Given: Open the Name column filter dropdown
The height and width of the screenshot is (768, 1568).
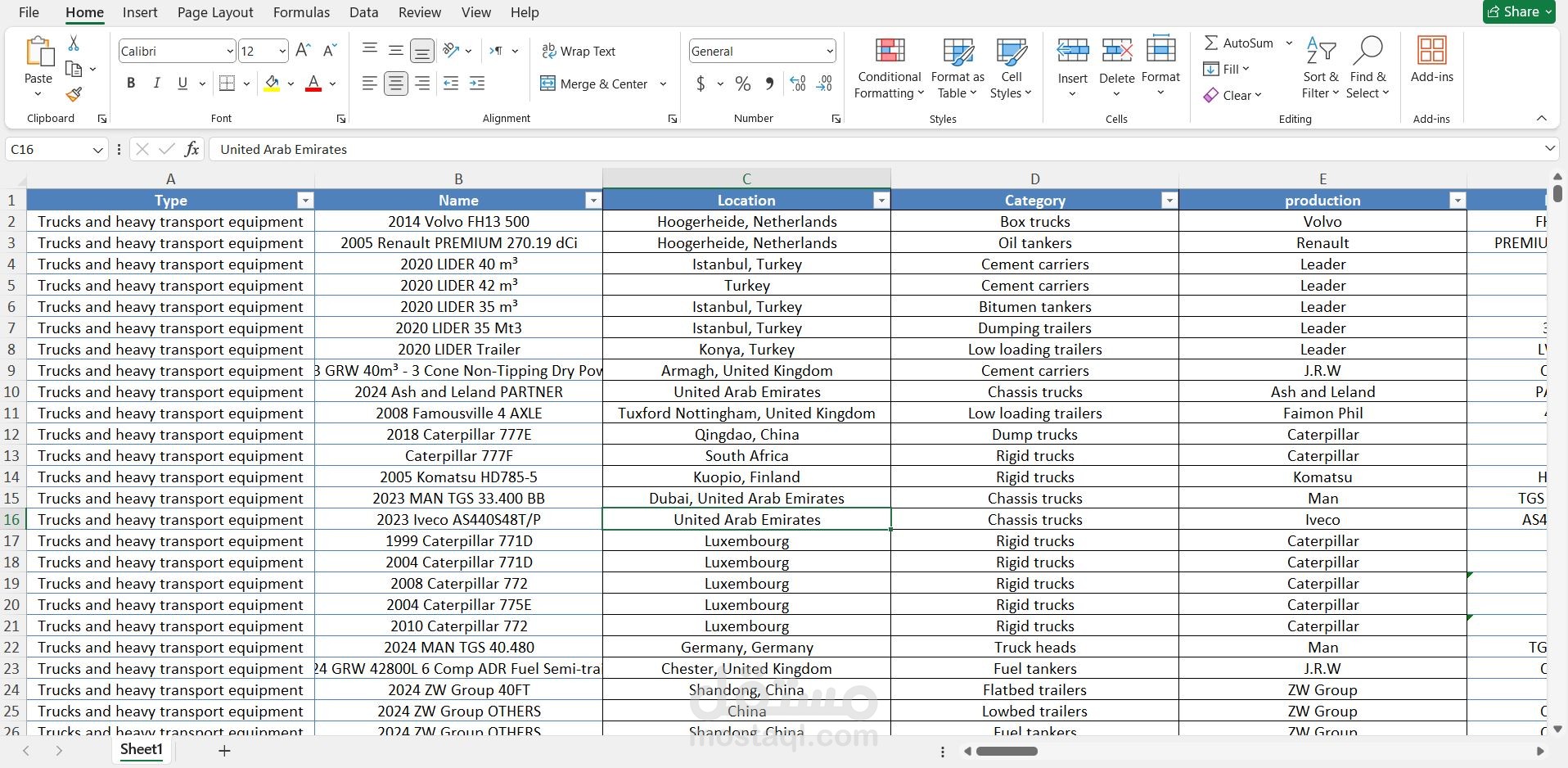Looking at the screenshot, I should 593,201.
